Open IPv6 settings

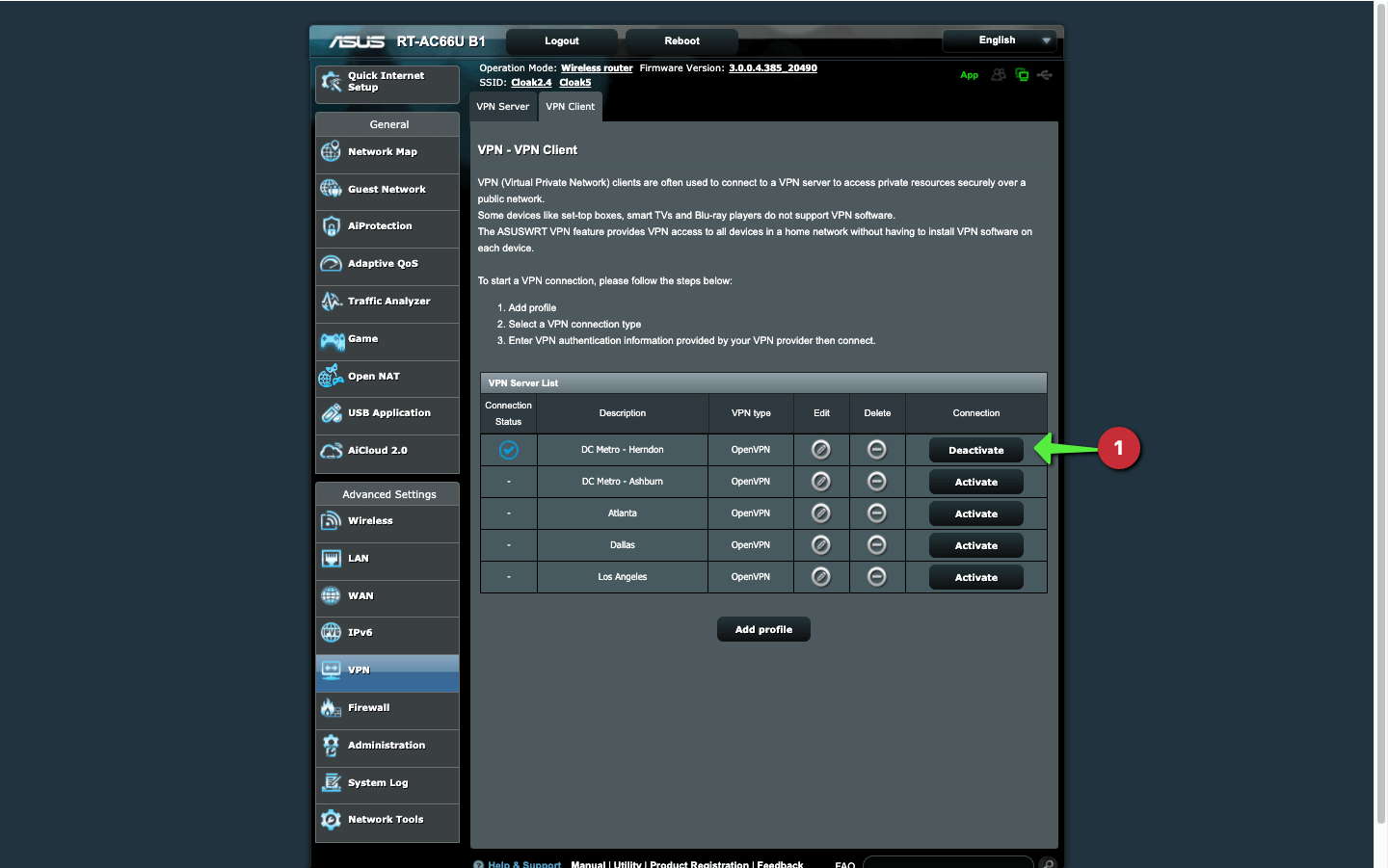click(x=387, y=633)
